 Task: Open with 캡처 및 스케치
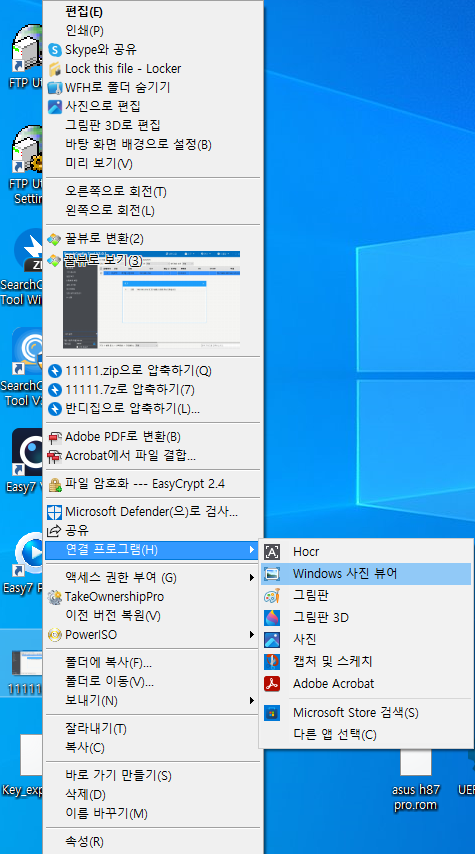(x=366, y=662)
